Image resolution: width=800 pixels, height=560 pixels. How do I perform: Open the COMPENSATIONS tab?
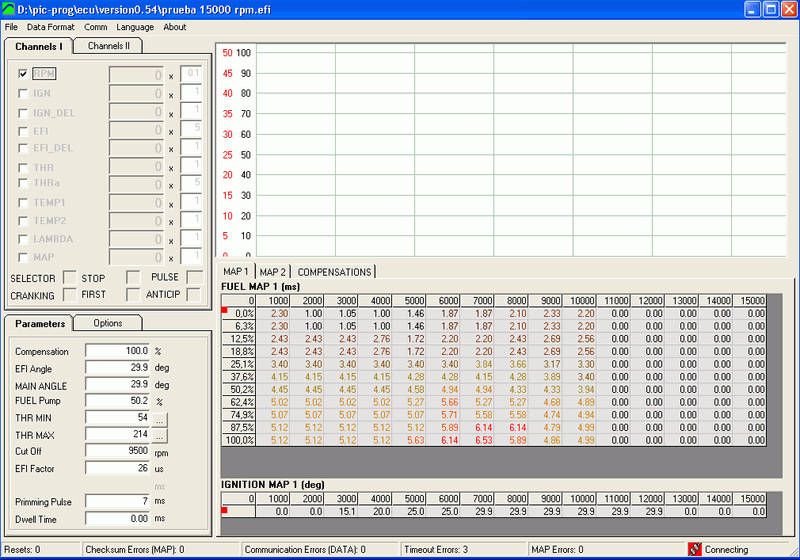tap(334, 271)
